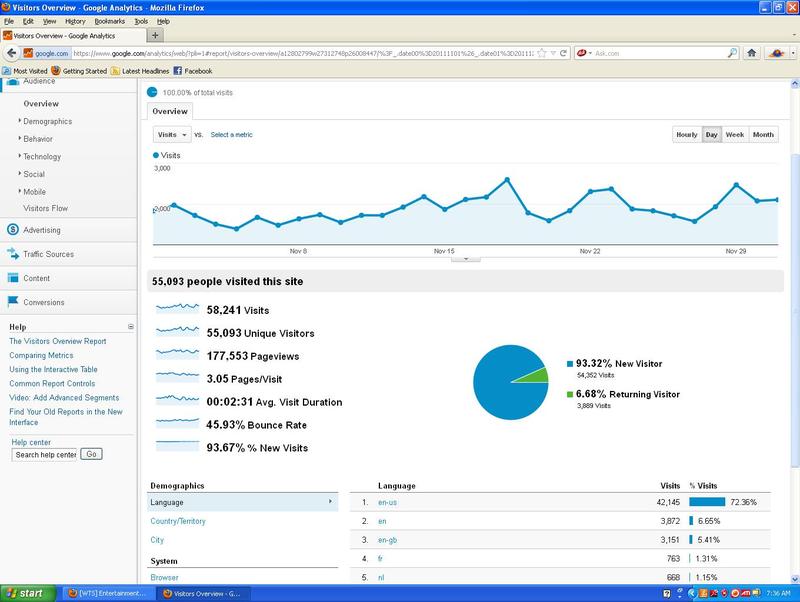Select Country/Territory under Demographics

coord(178,521)
